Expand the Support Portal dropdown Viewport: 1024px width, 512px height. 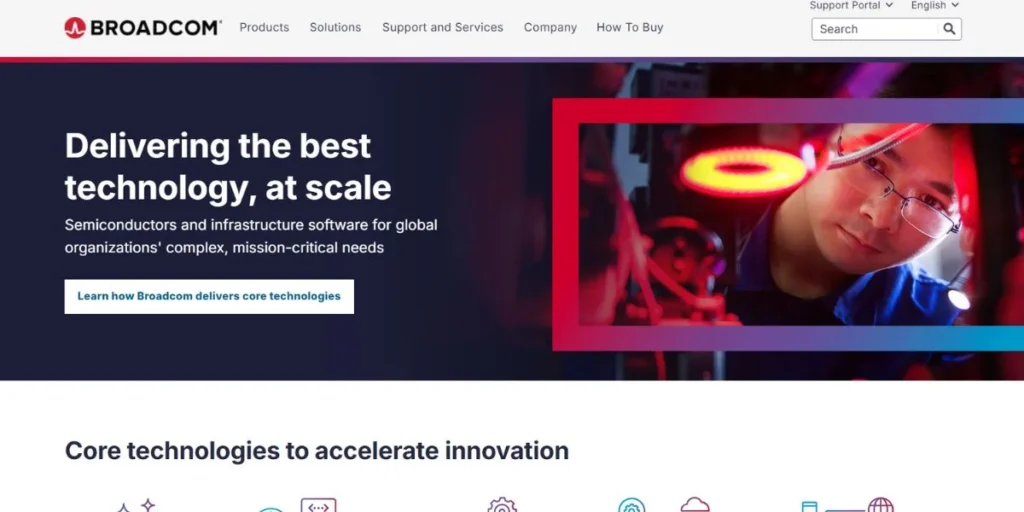pos(851,5)
